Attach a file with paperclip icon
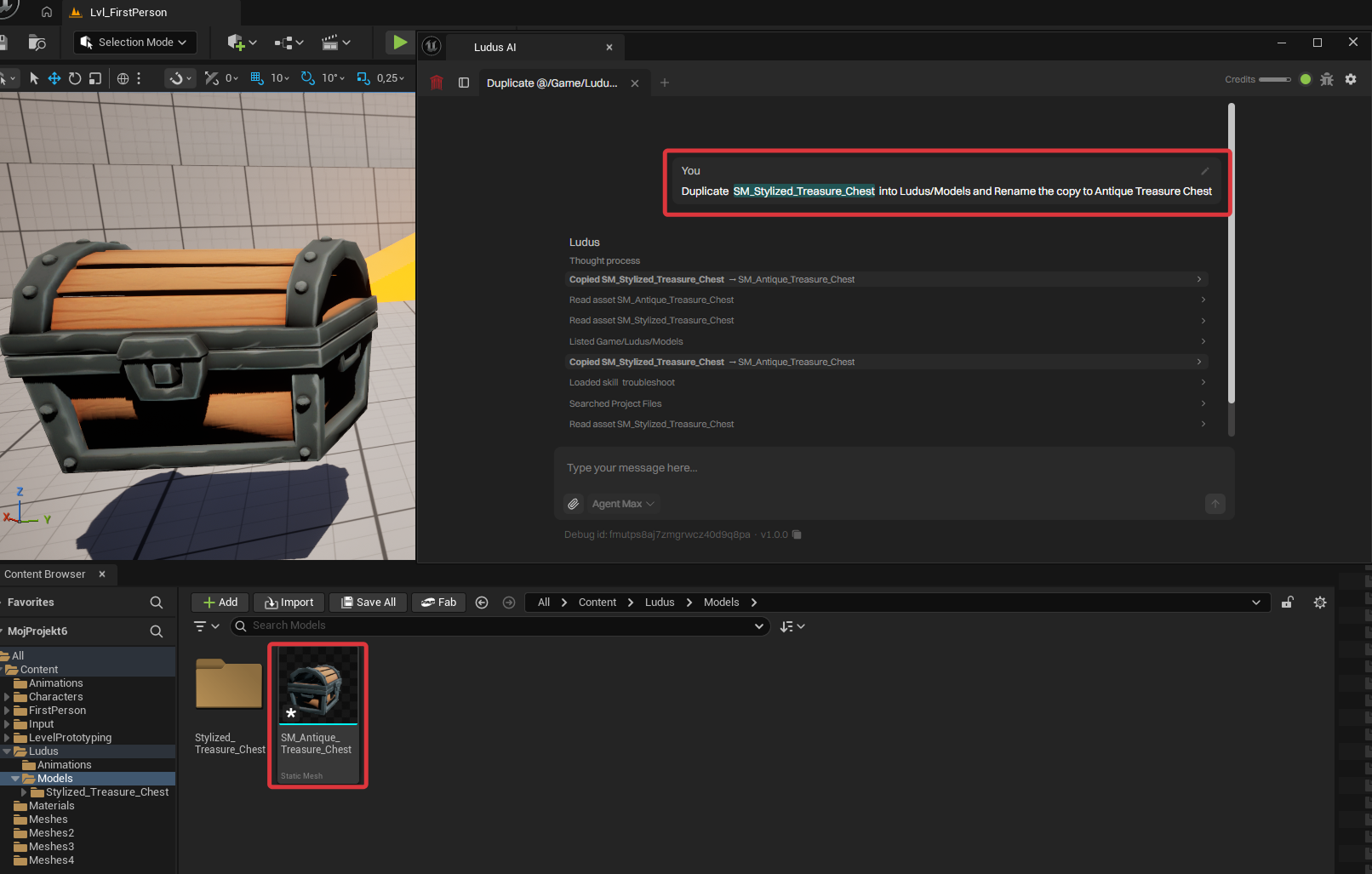Screen dimensions: 1372x874 [x=574, y=504]
